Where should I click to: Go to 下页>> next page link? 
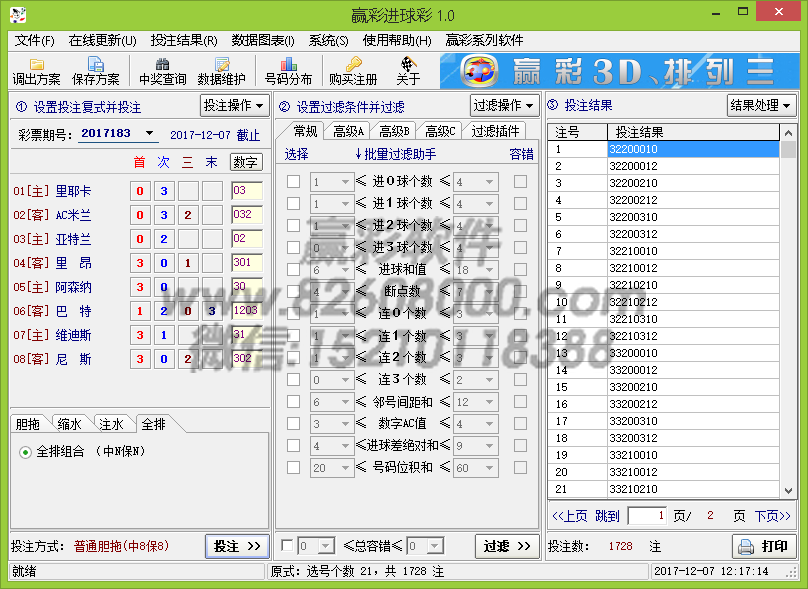click(772, 516)
